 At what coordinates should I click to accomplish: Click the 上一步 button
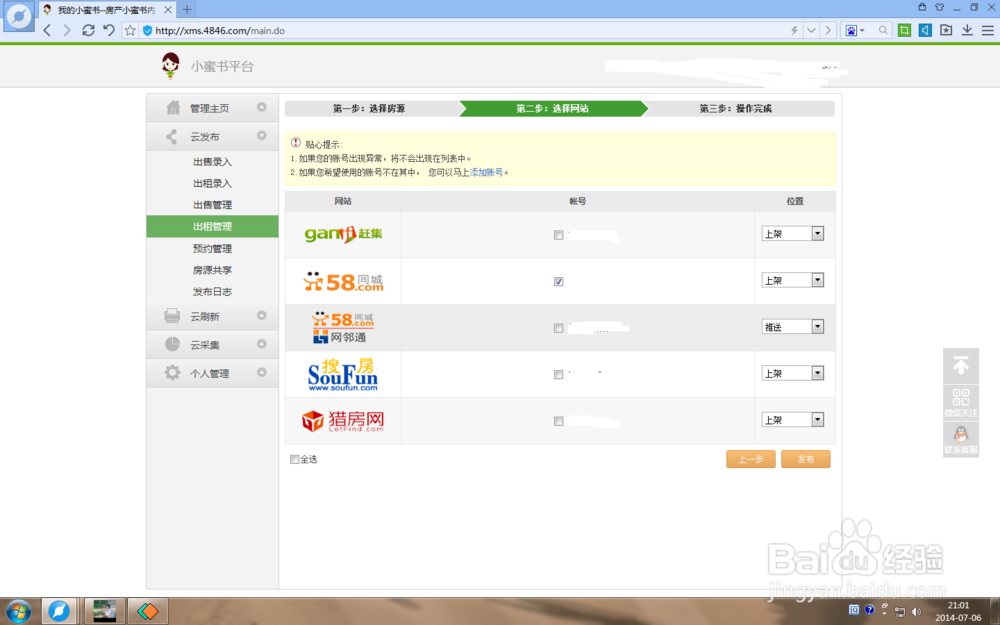click(751, 459)
